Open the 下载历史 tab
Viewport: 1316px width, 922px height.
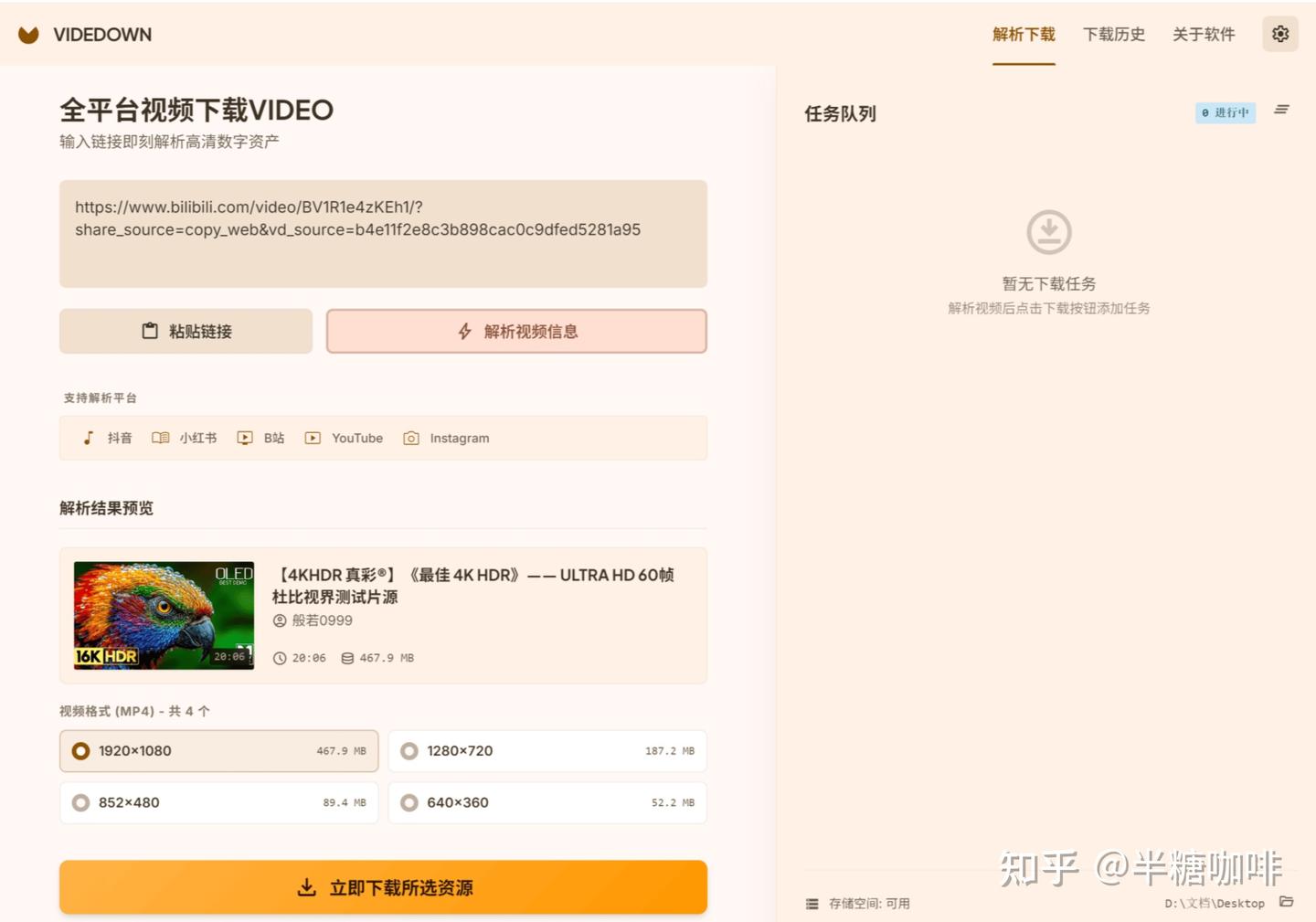[x=1114, y=35]
